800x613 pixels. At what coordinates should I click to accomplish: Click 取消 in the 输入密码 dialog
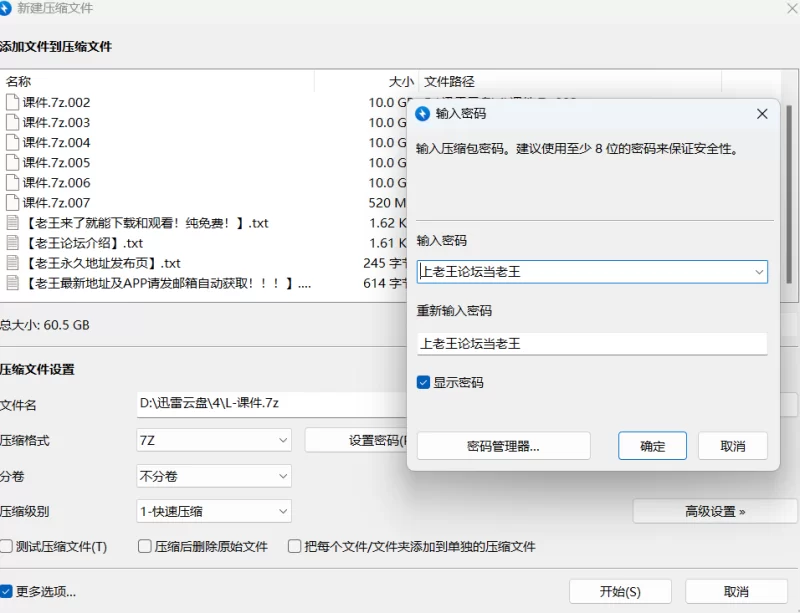733,446
